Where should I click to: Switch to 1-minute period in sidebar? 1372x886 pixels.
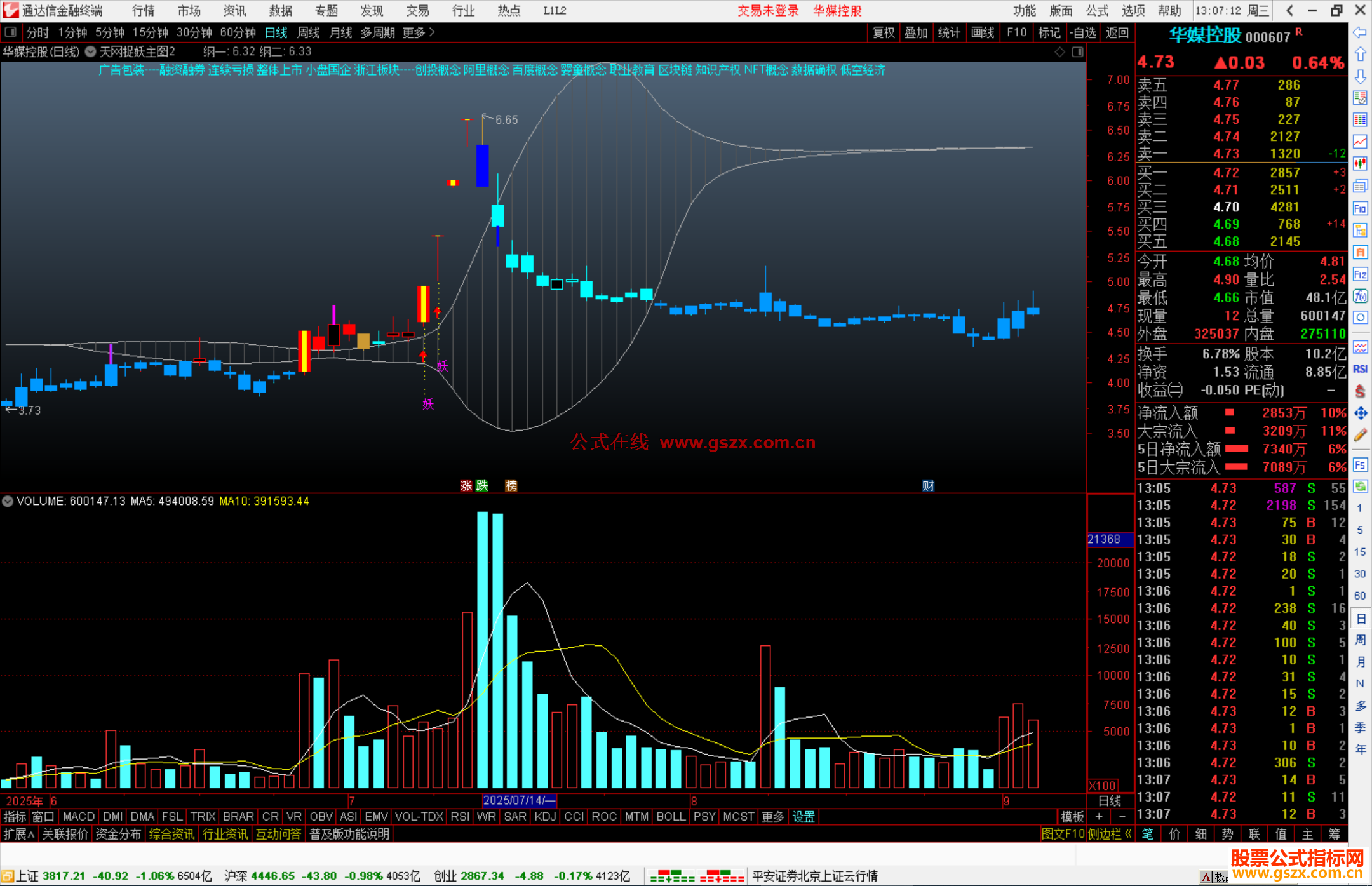tap(1360, 508)
